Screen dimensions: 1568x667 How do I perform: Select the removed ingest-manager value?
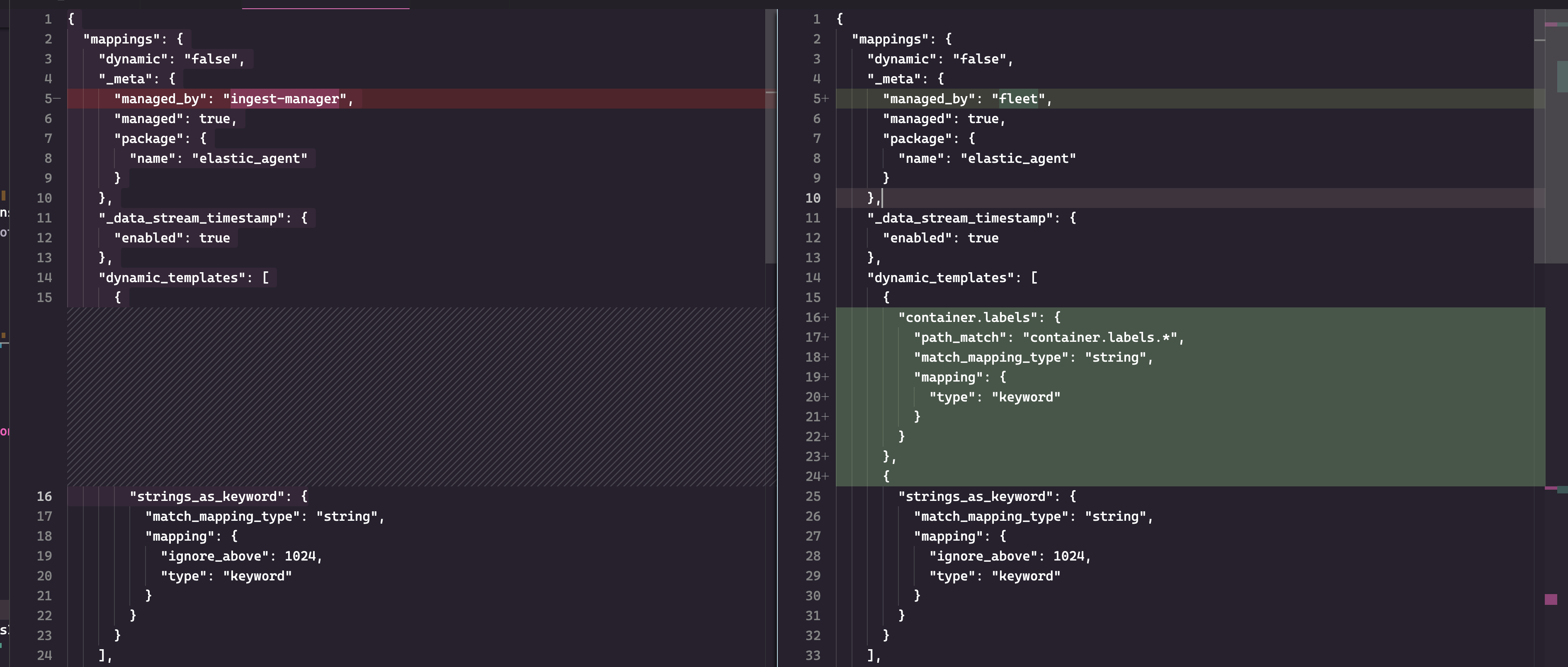284,99
